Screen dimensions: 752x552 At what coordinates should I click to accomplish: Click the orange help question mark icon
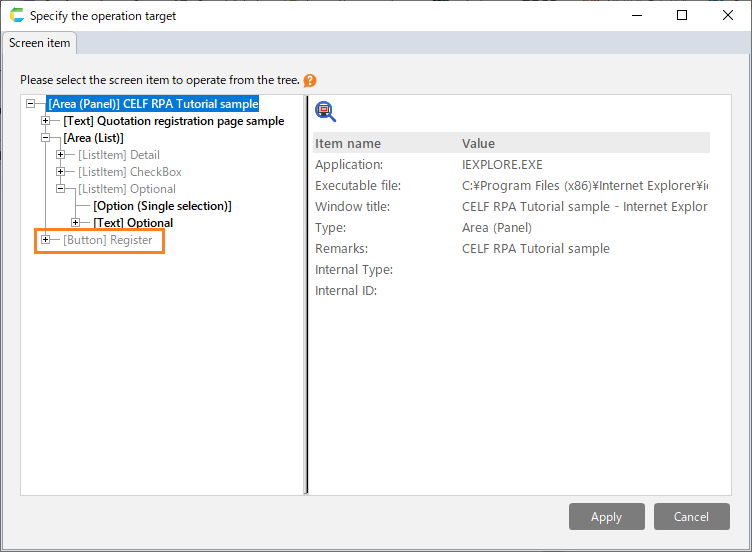pyautogui.click(x=310, y=80)
